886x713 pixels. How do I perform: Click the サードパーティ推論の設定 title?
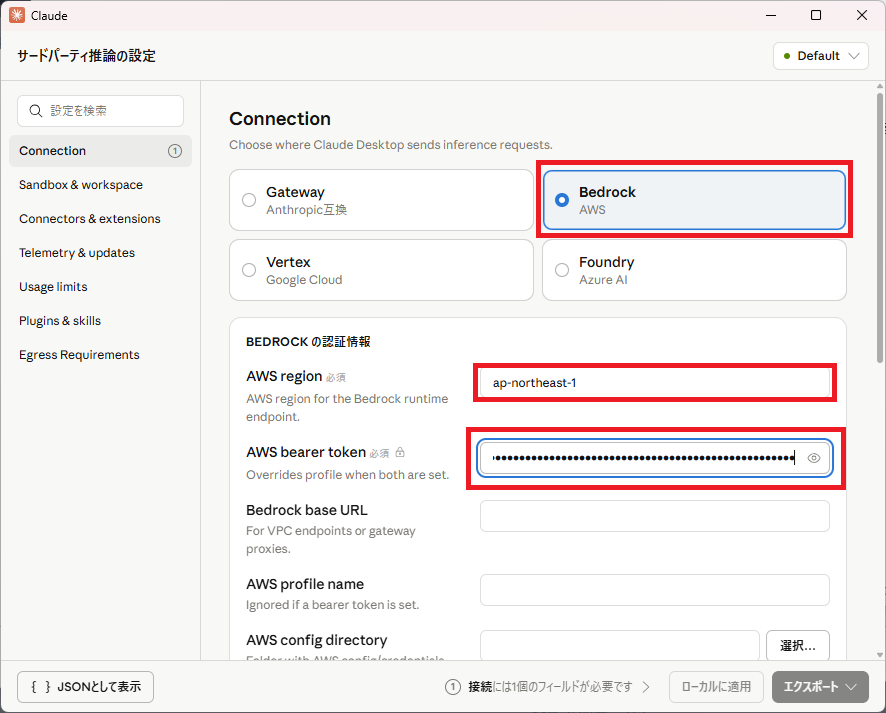coord(86,56)
